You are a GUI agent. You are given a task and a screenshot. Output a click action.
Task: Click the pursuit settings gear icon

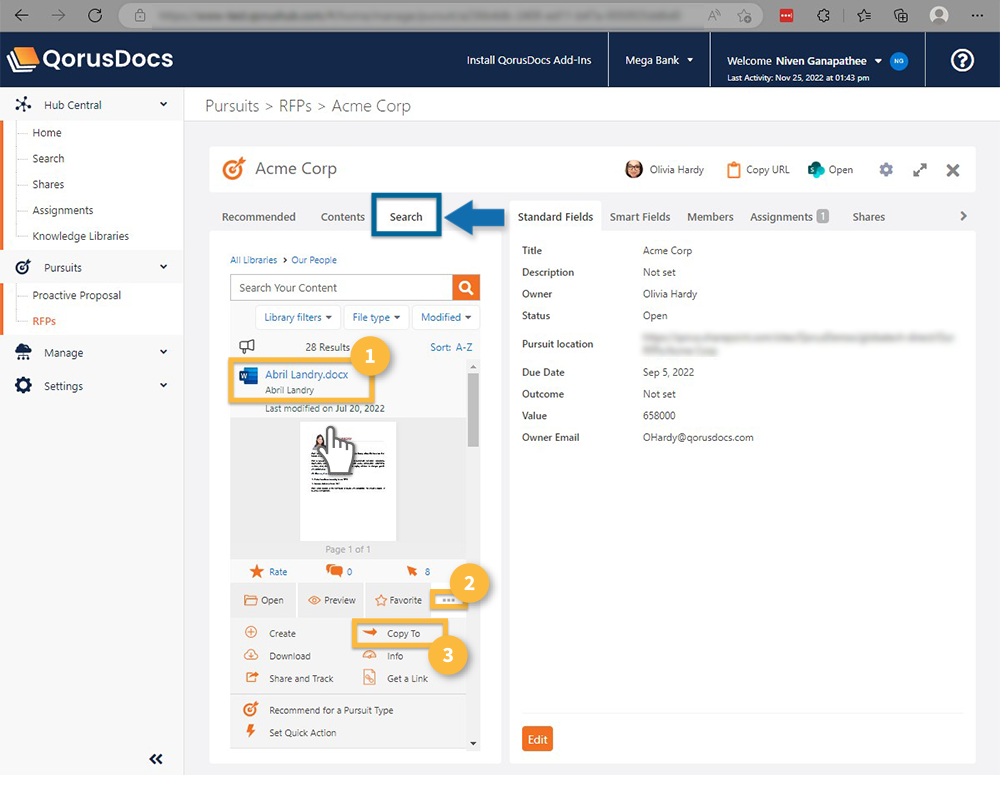886,170
